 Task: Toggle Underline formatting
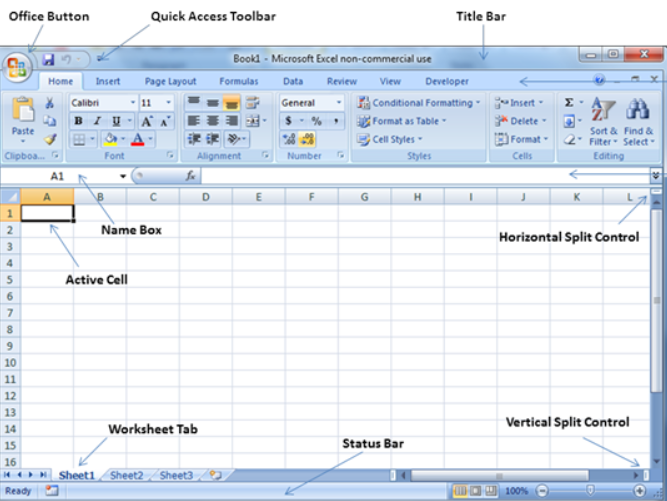(x=116, y=121)
